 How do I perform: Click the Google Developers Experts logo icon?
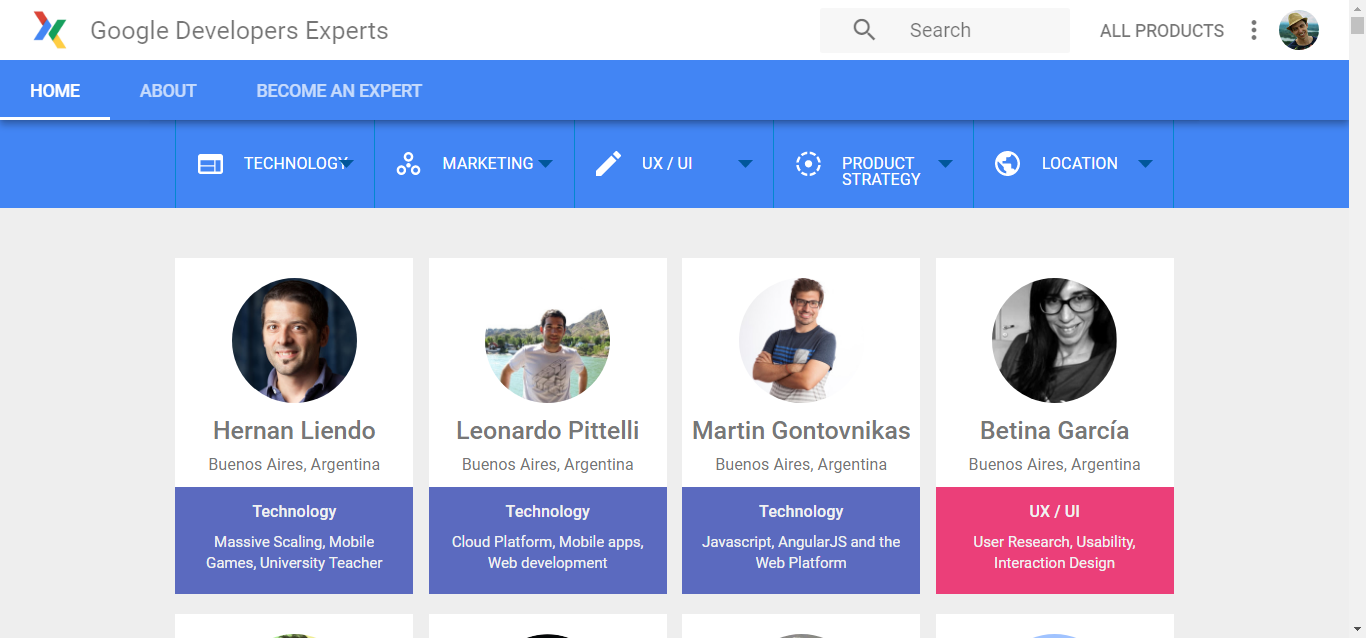pyautogui.click(x=50, y=30)
